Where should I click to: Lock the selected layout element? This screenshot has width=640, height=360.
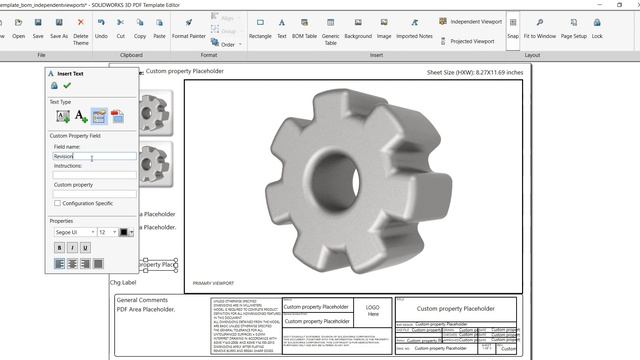click(x=597, y=28)
